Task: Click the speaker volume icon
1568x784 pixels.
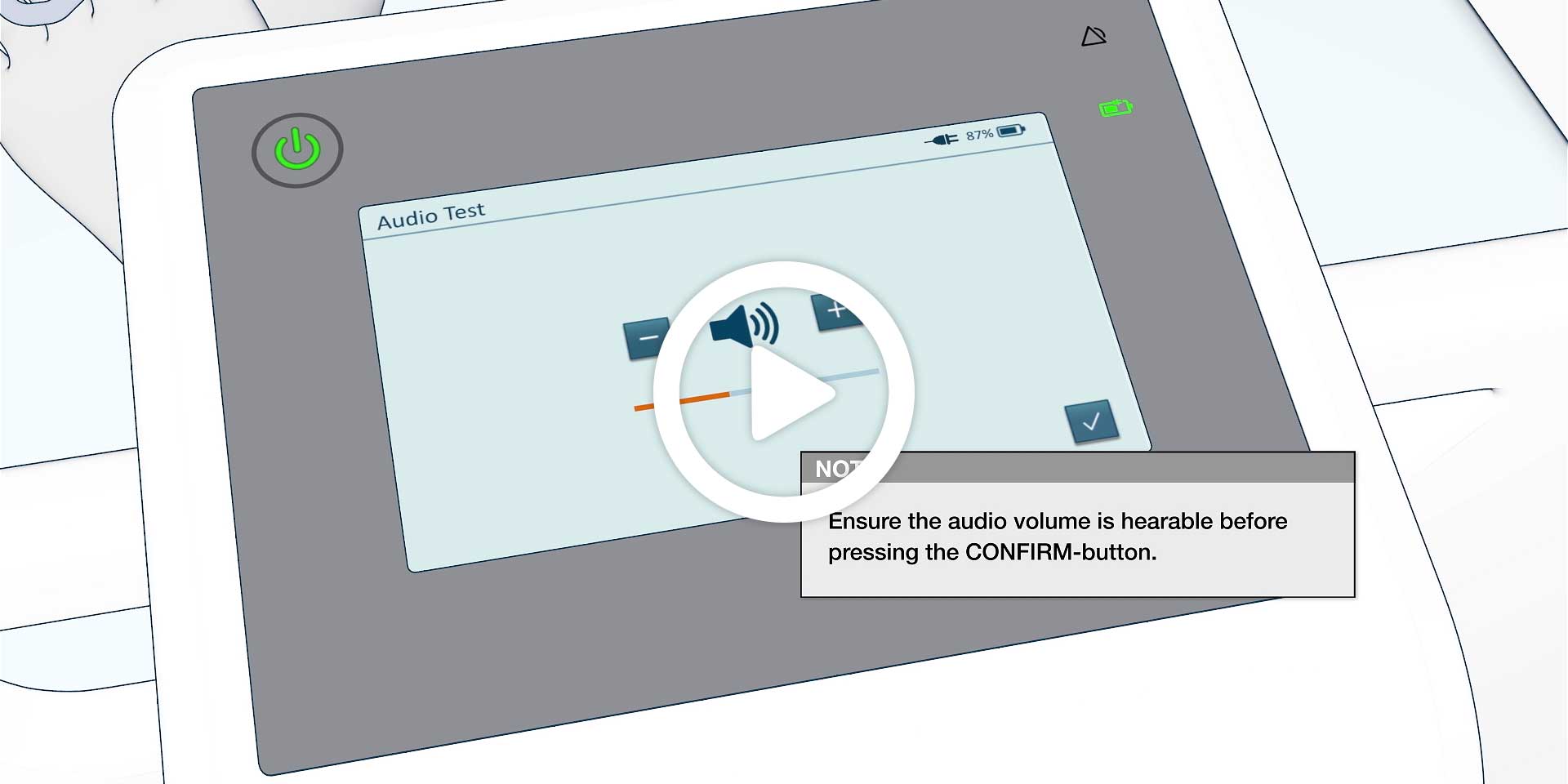Action: (742, 325)
